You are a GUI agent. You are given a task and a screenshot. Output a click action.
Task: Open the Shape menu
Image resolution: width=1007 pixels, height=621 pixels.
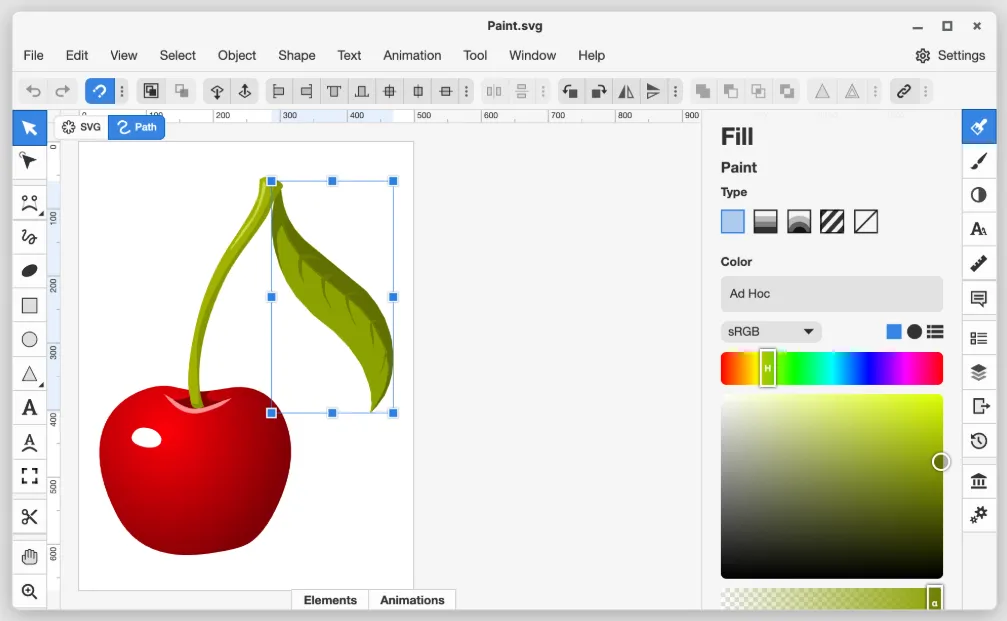[x=297, y=55]
